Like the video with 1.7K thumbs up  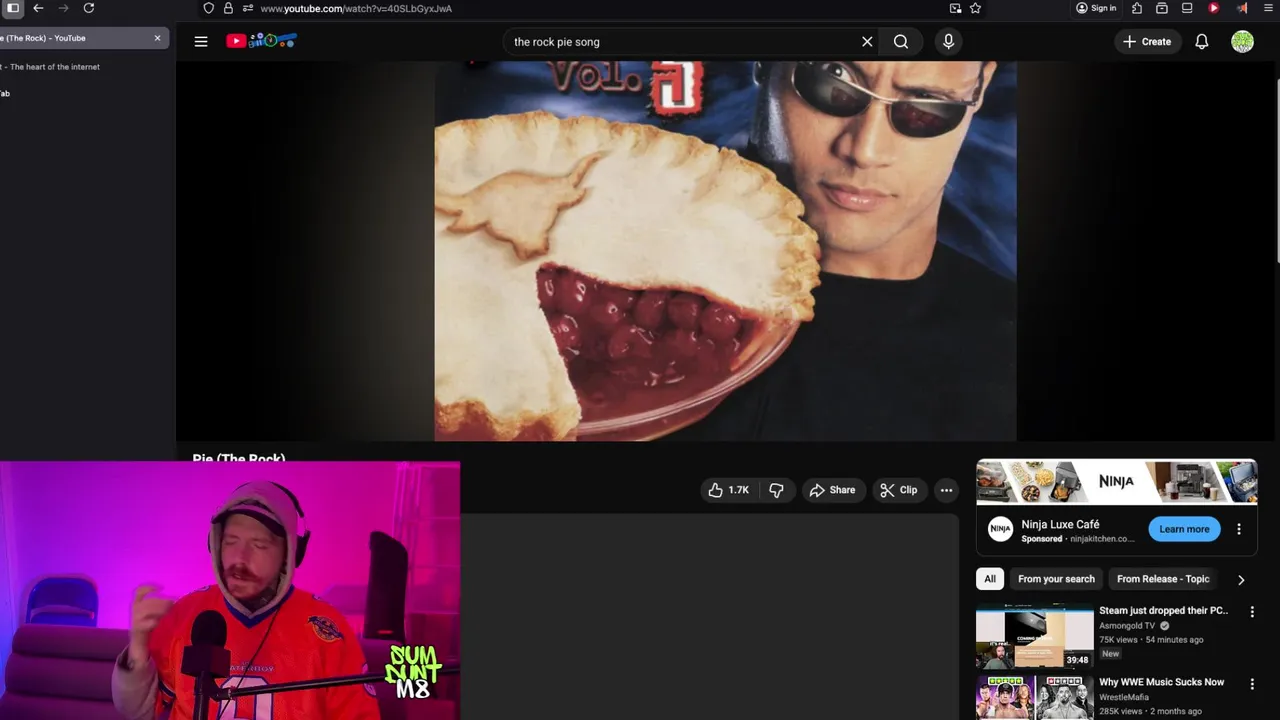729,490
